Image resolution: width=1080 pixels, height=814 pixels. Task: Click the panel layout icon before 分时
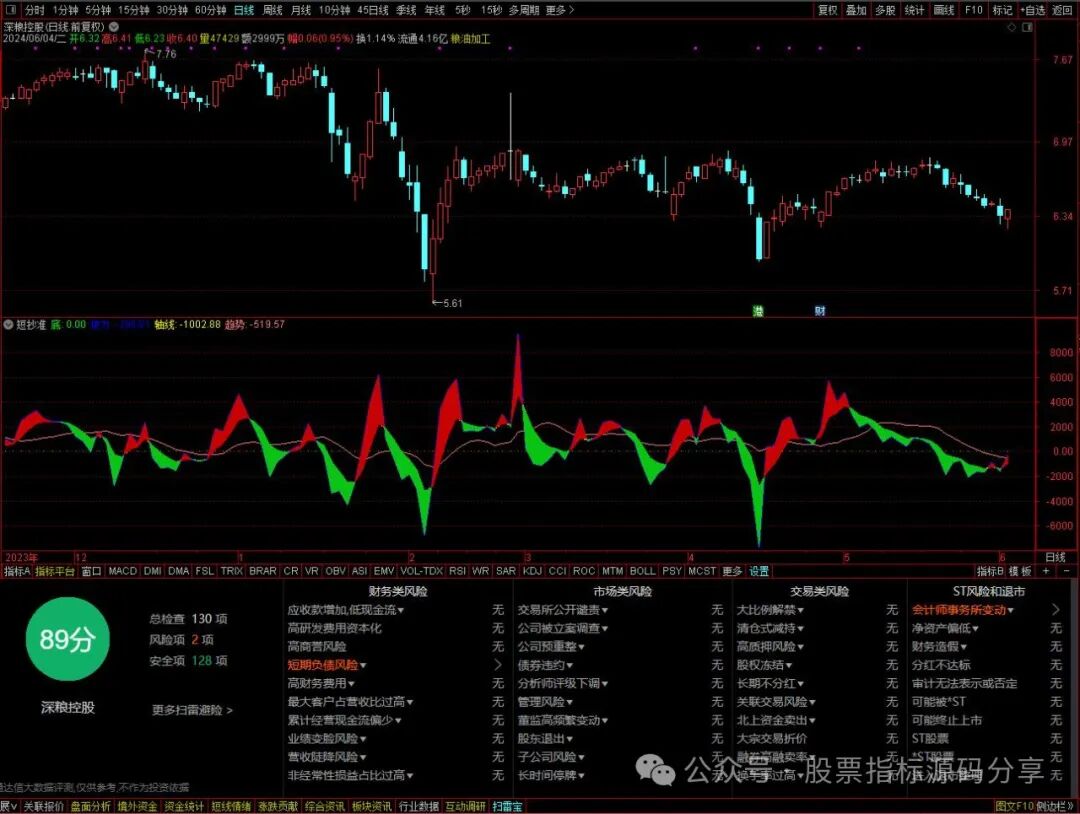pos(12,10)
